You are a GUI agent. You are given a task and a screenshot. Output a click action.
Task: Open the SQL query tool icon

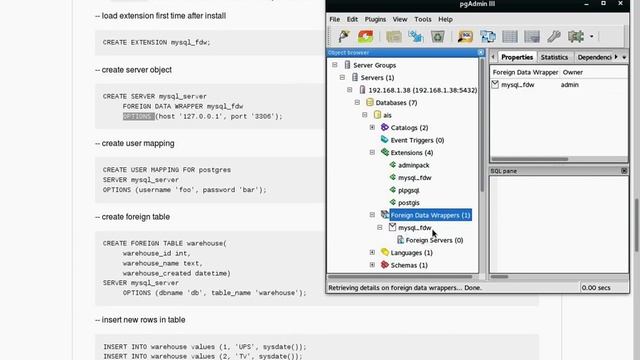tap(465, 36)
